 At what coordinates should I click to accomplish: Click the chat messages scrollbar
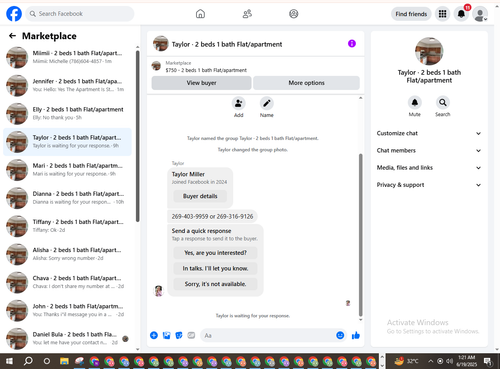click(360, 235)
